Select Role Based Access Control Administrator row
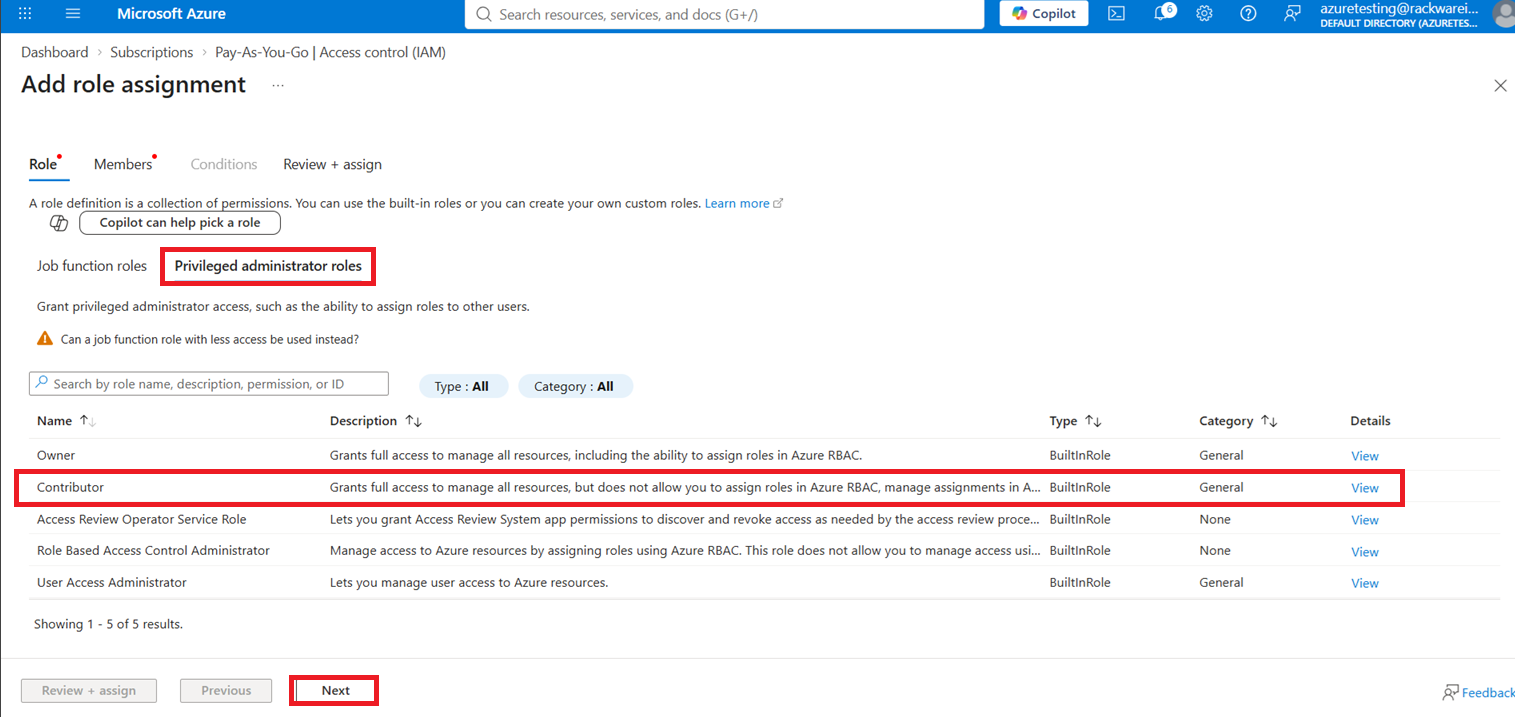Viewport: 1515px width, 717px height. tap(764, 551)
